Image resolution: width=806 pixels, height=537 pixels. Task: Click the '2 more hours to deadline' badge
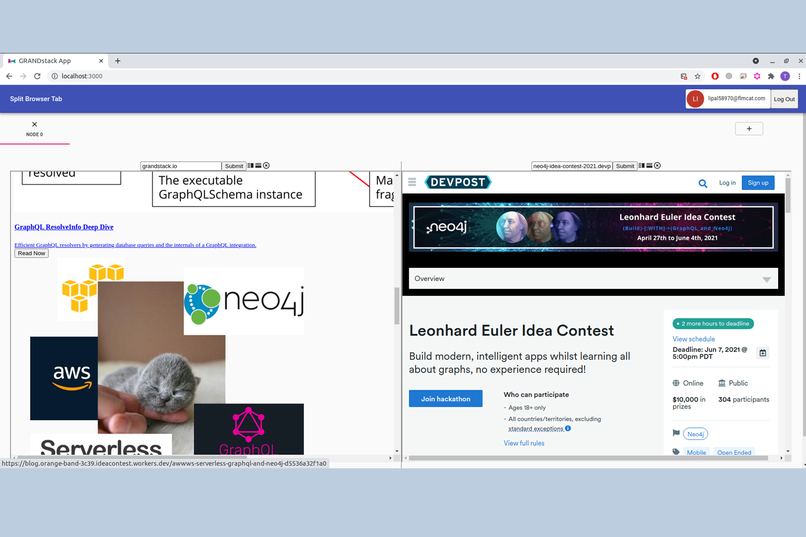[713, 324]
